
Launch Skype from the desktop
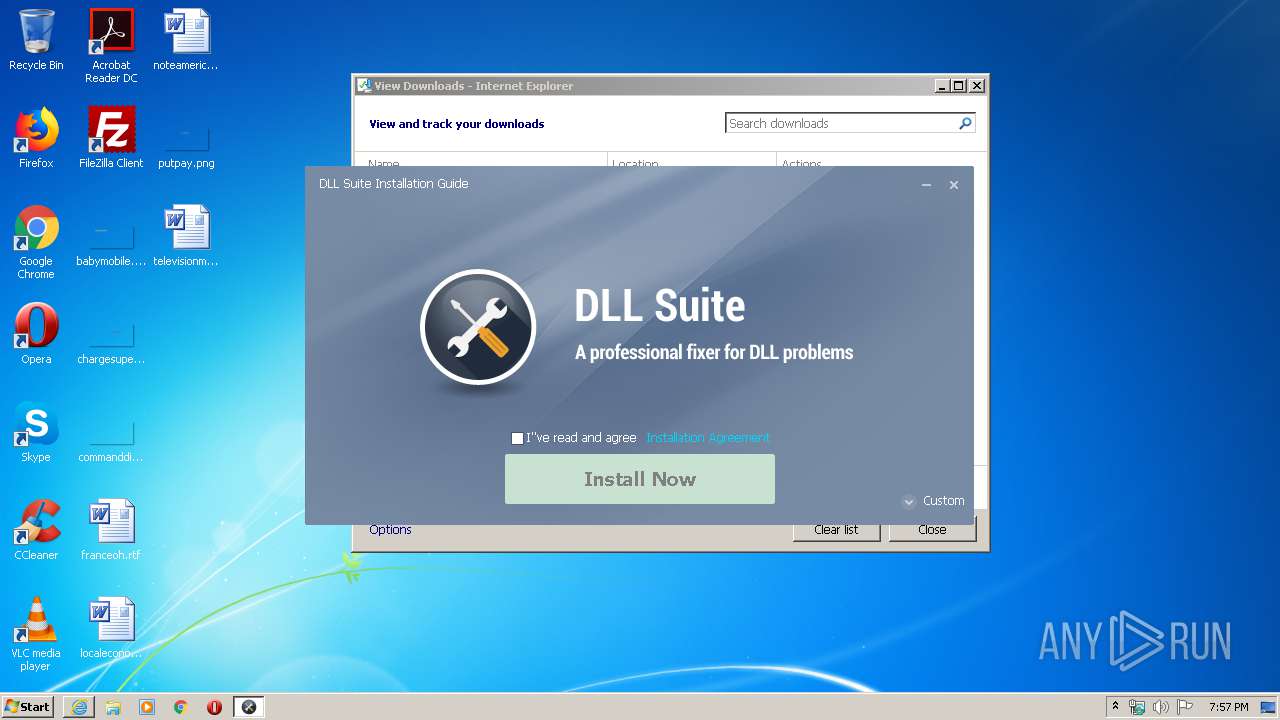coord(36,432)
